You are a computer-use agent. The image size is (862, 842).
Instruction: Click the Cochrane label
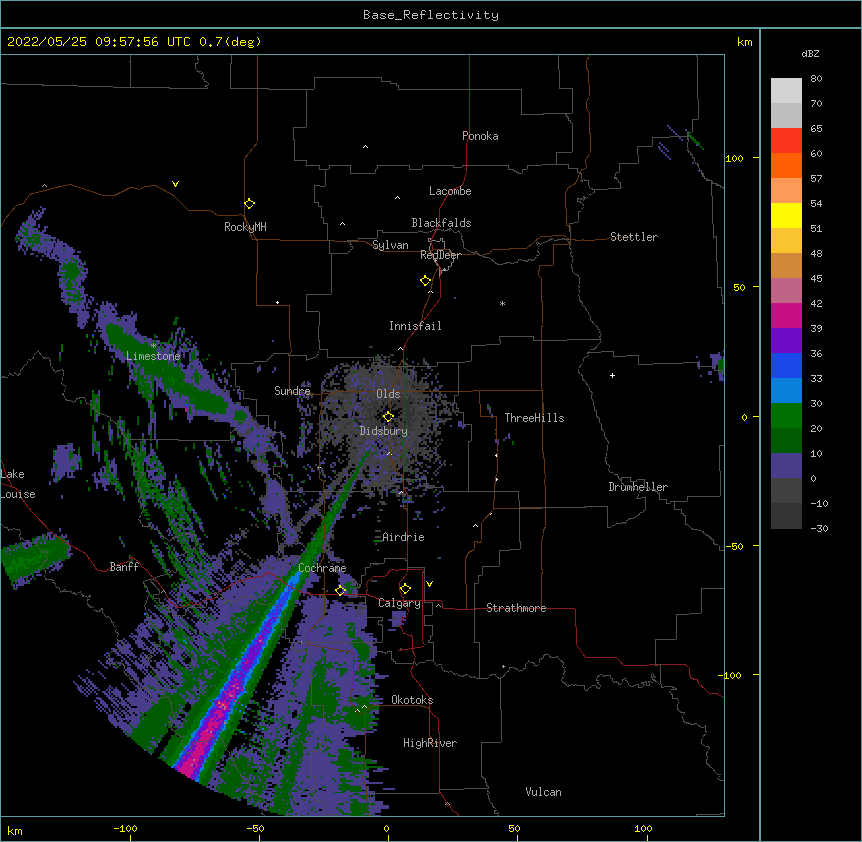322,568
